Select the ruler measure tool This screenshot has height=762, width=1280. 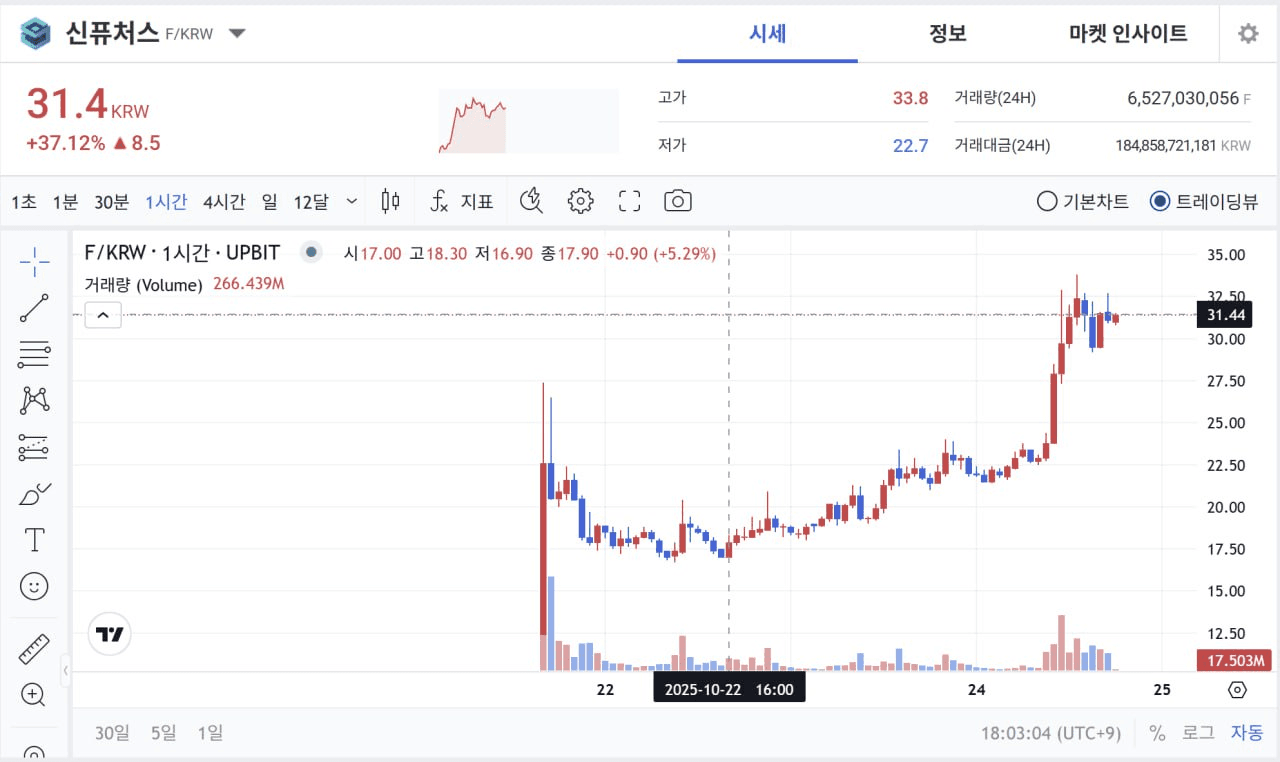[x=34, y=649]
